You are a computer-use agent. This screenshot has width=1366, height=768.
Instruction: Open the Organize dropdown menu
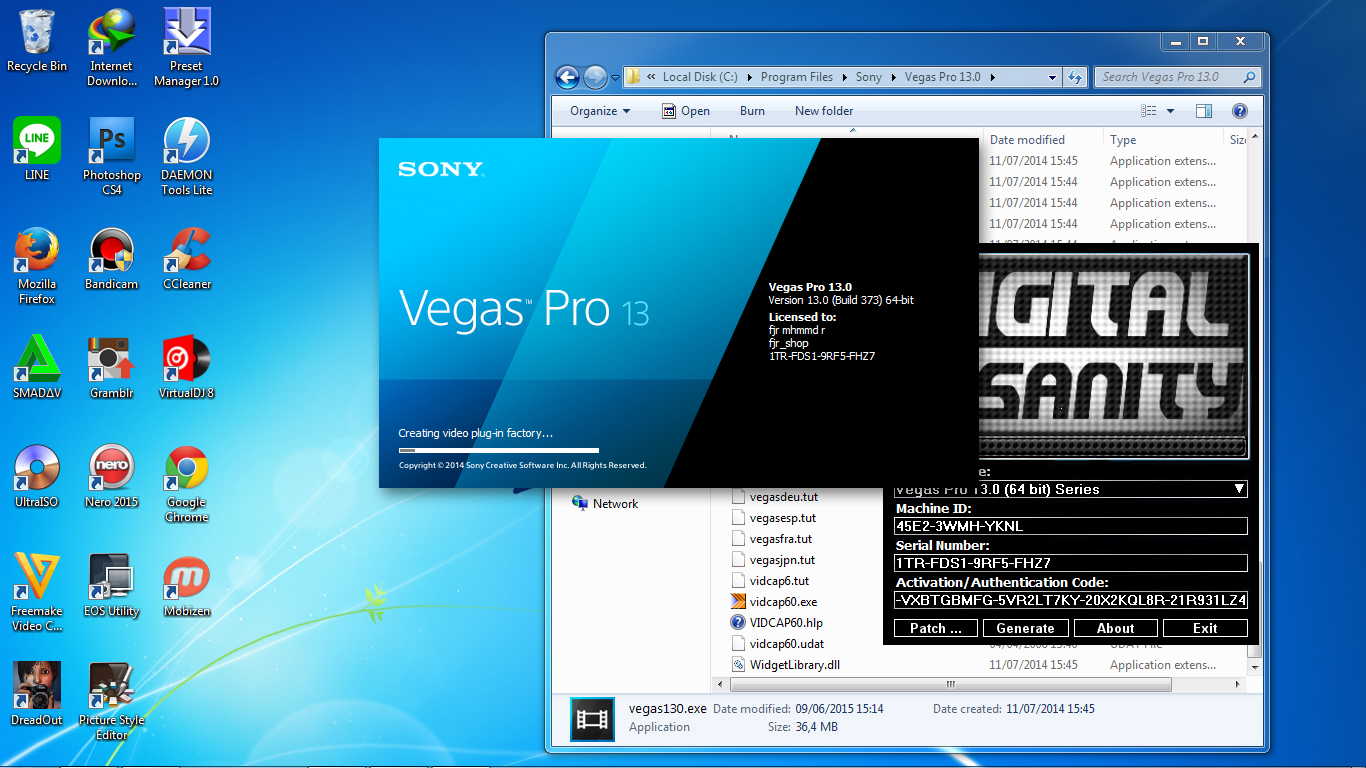[600, 111]
